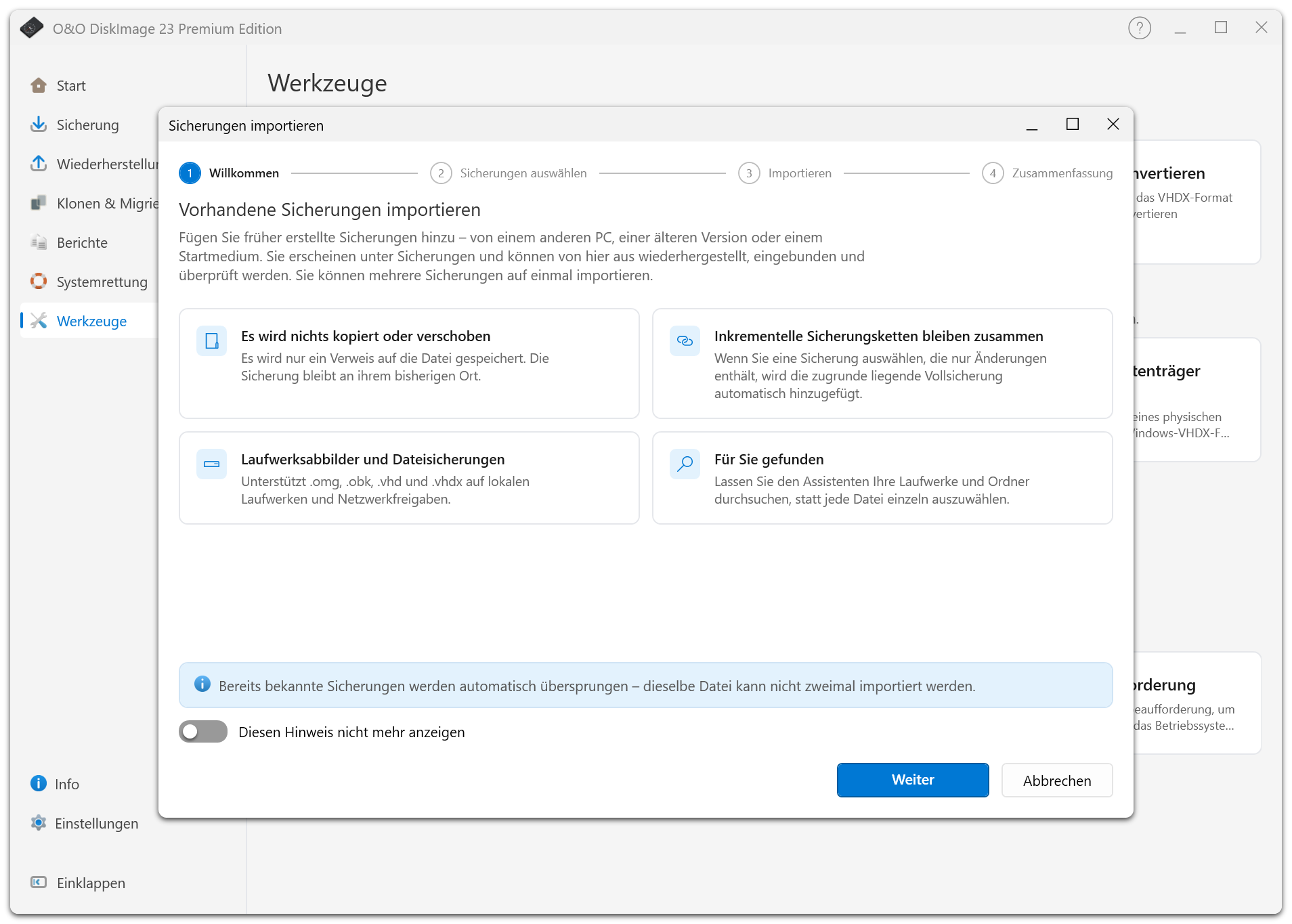Click the Wiederherstellung upload arrow icon
This screenshot has width=1292, height=924.
pyautogui.click(x=39, y=164)
